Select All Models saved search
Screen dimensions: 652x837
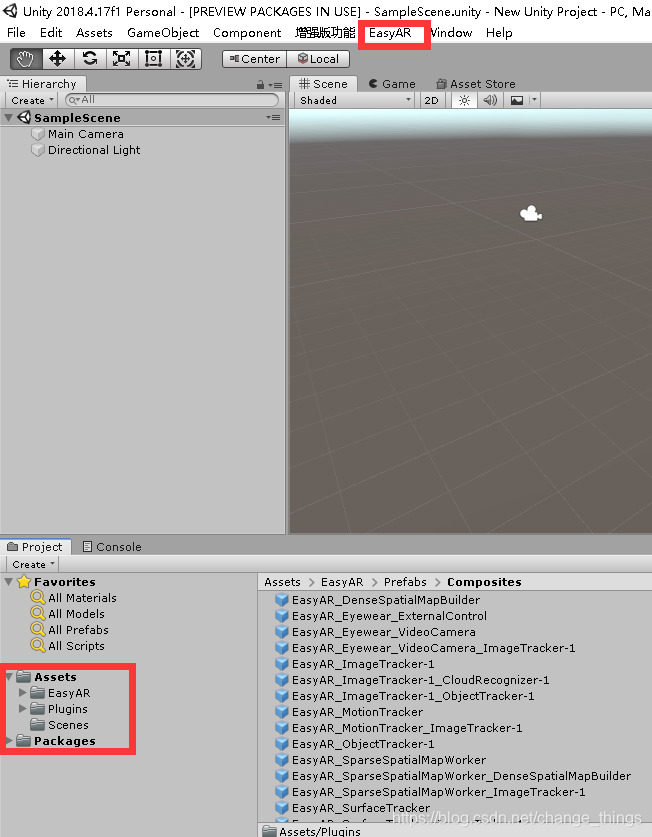(x=68, y=614)
